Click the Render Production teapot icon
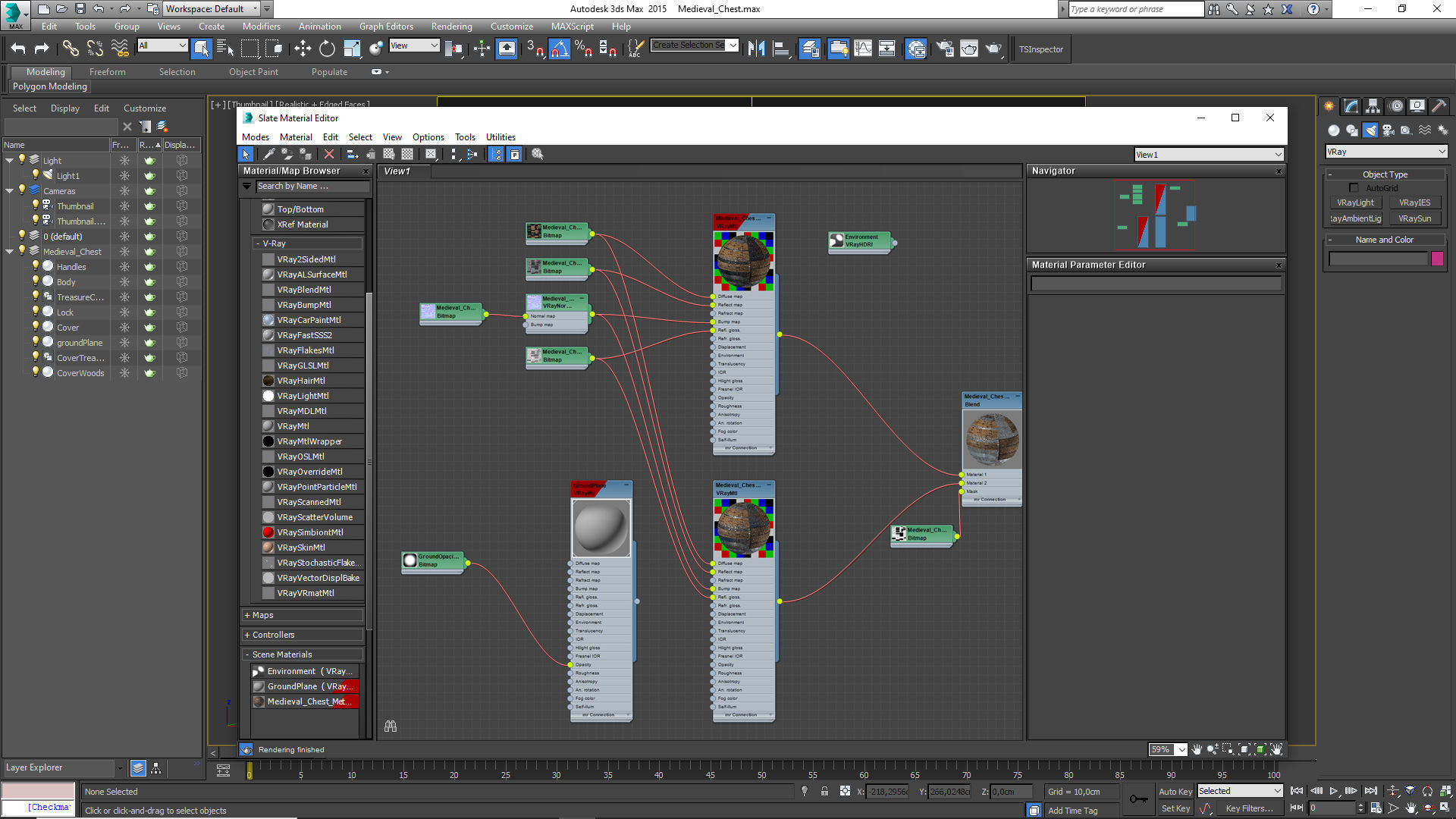Screen dimensions: 1456x819 pyautogui.click(x=993, y=49)
